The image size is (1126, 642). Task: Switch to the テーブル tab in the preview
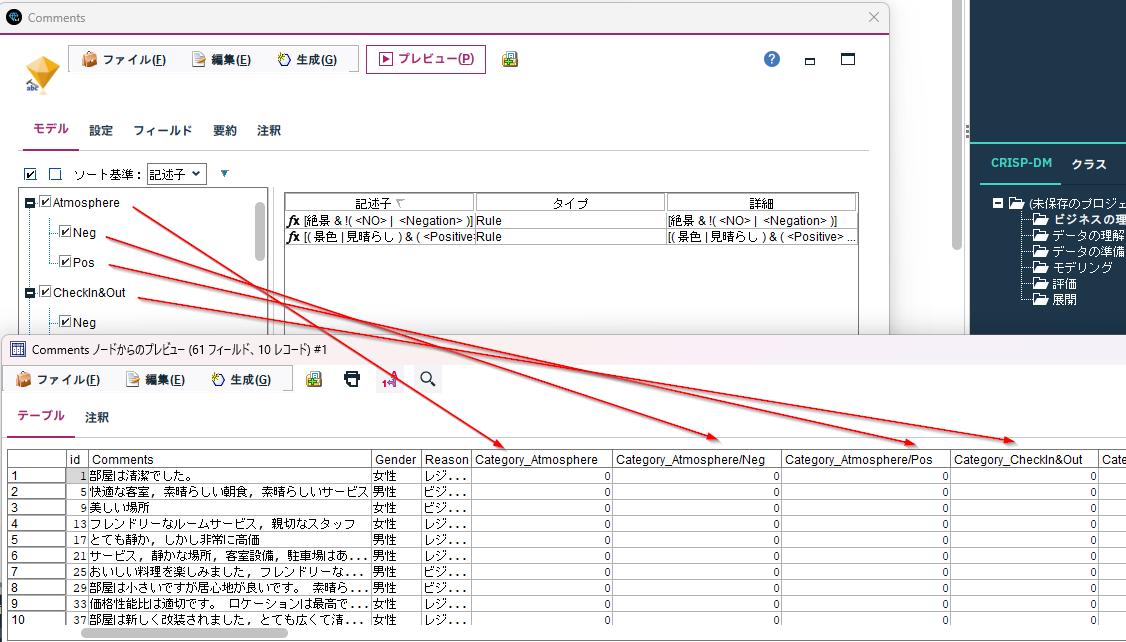[x=41, y=416]
